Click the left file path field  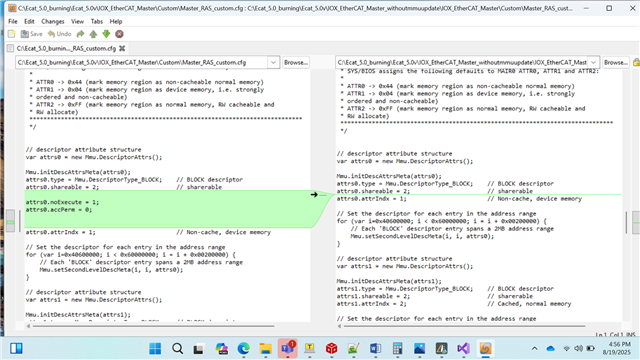click(142, 62)
